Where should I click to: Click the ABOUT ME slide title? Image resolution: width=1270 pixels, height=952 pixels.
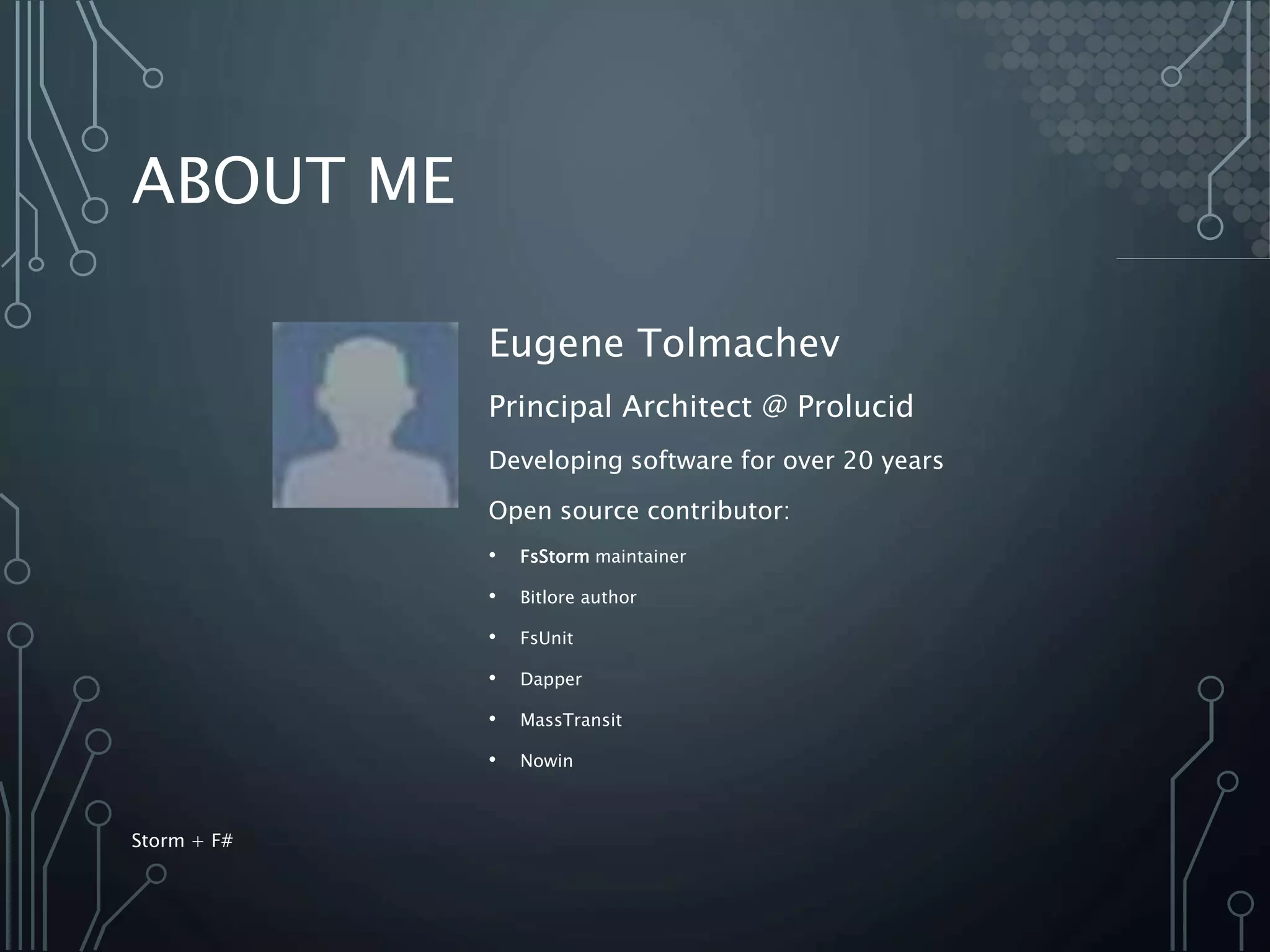coord(293,180)
